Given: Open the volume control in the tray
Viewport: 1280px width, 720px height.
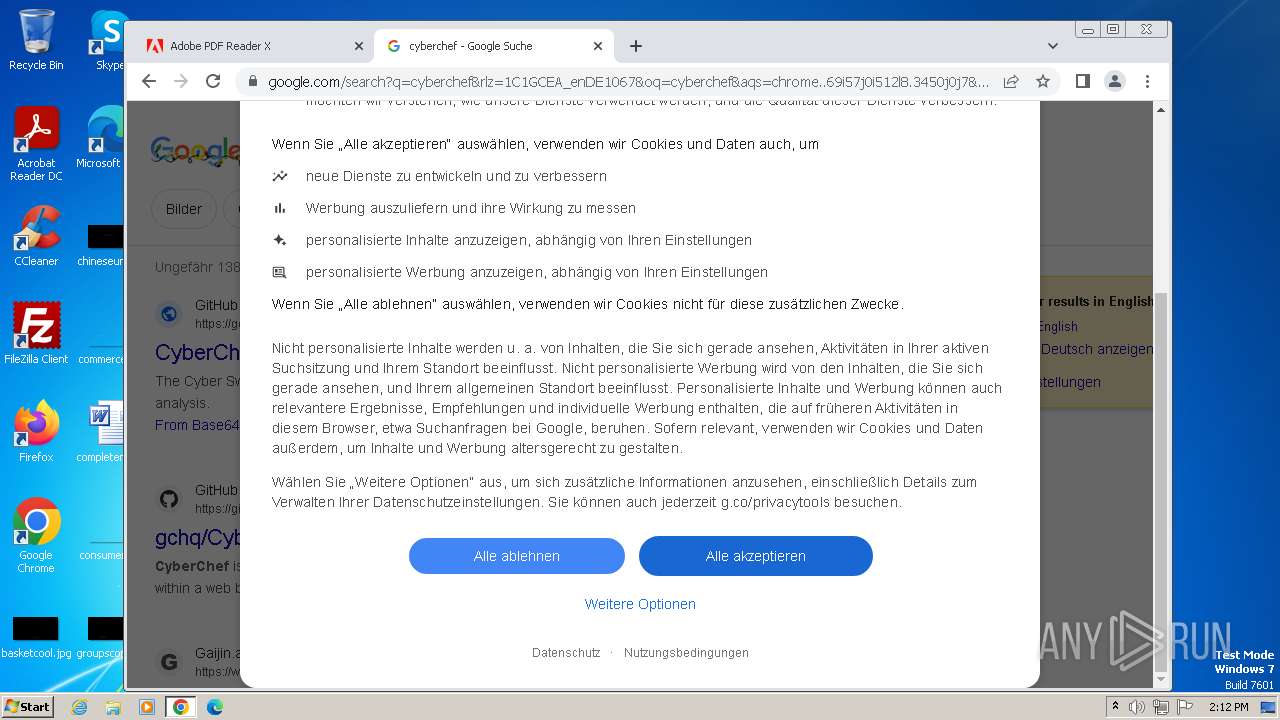Looking at the screenshot, I should (1137, 707).
